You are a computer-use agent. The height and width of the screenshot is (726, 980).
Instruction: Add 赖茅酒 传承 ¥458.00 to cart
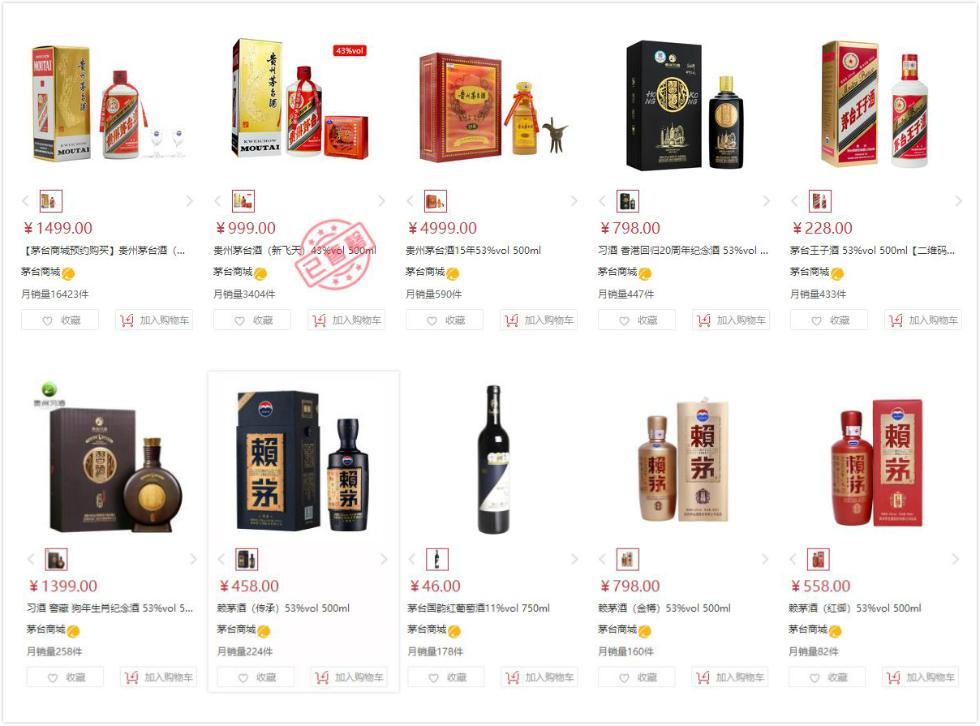pyautogui.click(x=349, y=677)
